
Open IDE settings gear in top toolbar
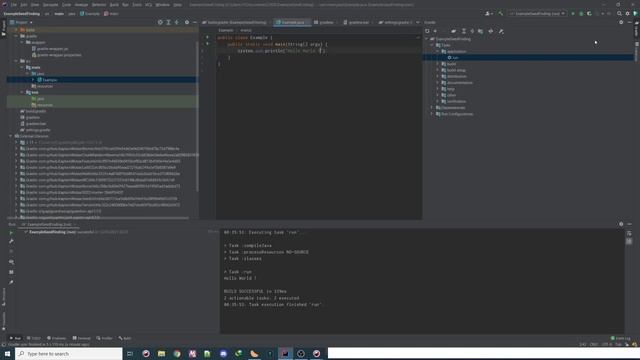pos(628,13)
